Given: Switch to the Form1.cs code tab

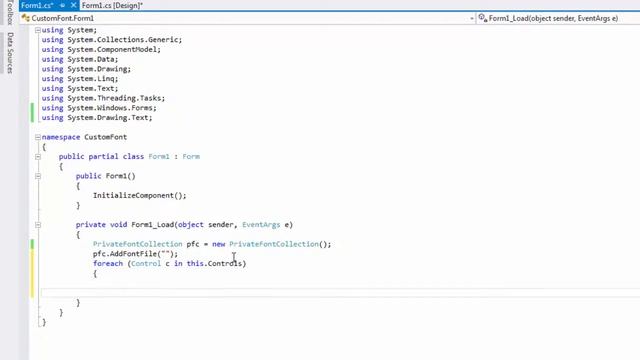Looking at the screenshot, I should point(37,5).
